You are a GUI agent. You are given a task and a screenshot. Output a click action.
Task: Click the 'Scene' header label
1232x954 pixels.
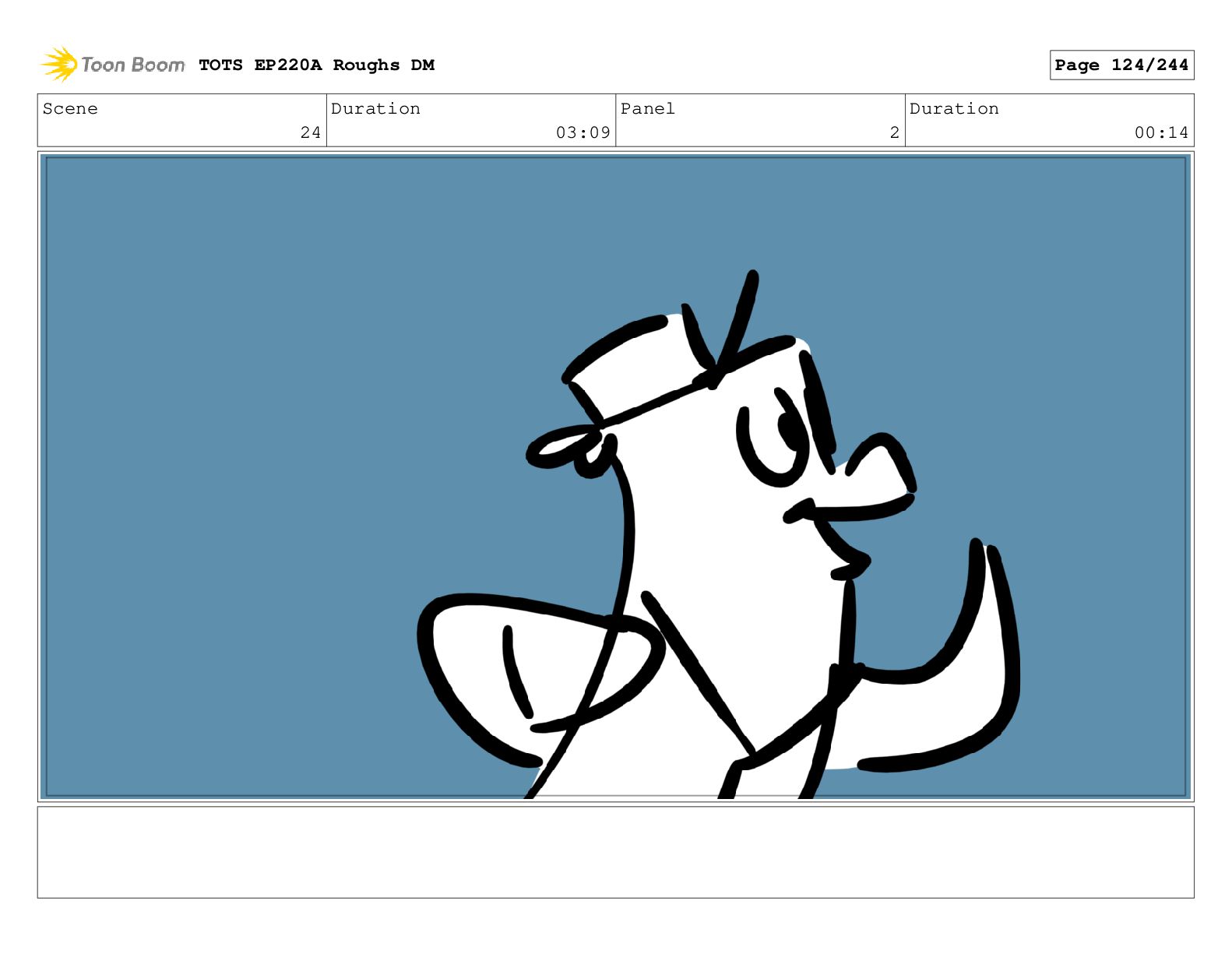coord(70,109)
